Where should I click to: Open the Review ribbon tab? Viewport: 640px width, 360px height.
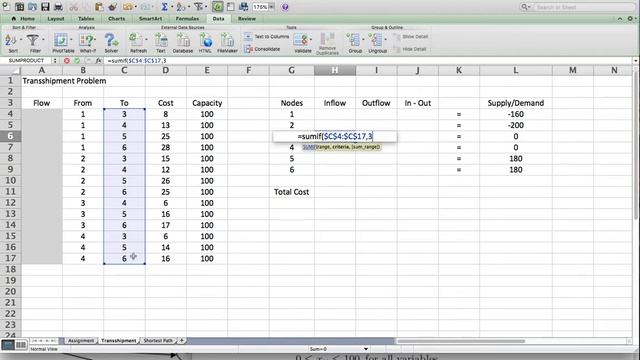(x=247, y=19)
